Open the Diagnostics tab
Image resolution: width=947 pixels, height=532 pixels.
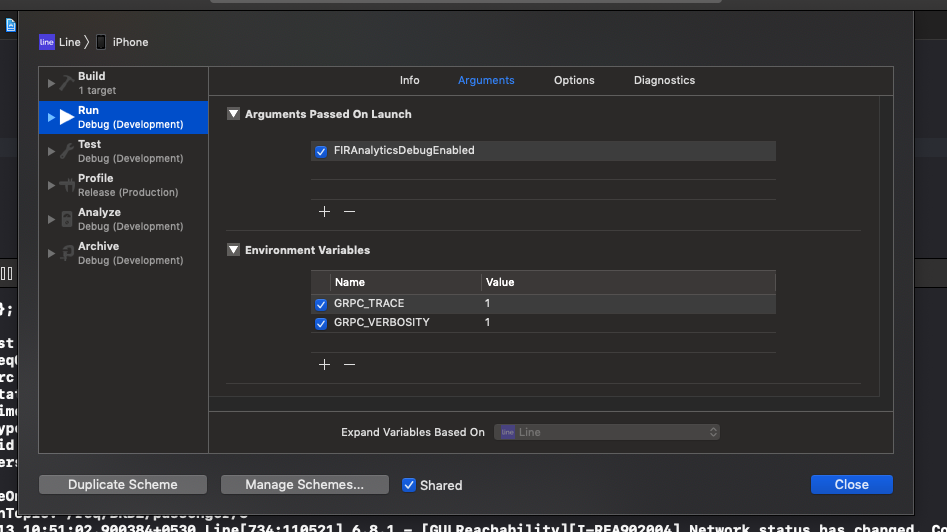pyautogui.click(x=664, y=80)
